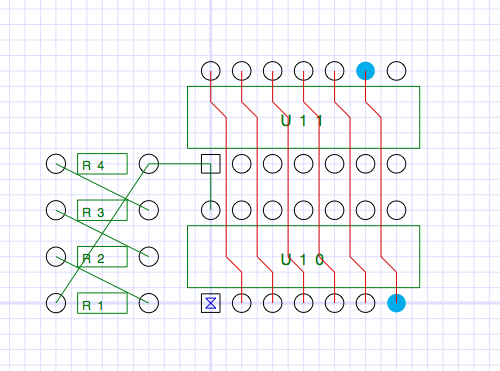Image resolution: width=500 pixels, height=371 pixels.
Task: Click the pad right of the hourglass square pad
Action: tap(242, 303)
